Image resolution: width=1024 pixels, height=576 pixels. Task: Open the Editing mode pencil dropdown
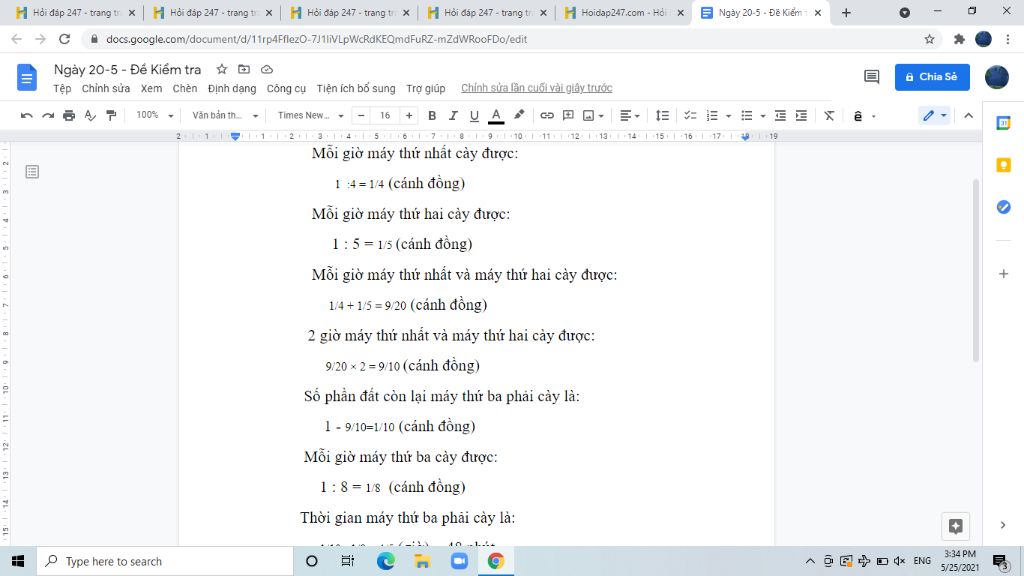pos(934,116)
